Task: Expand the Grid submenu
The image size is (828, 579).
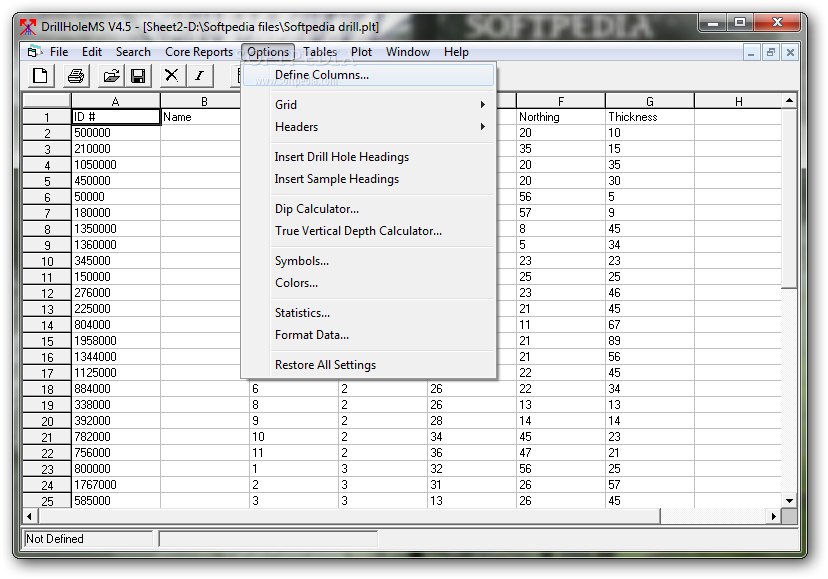Action: (x=369, y=105)
